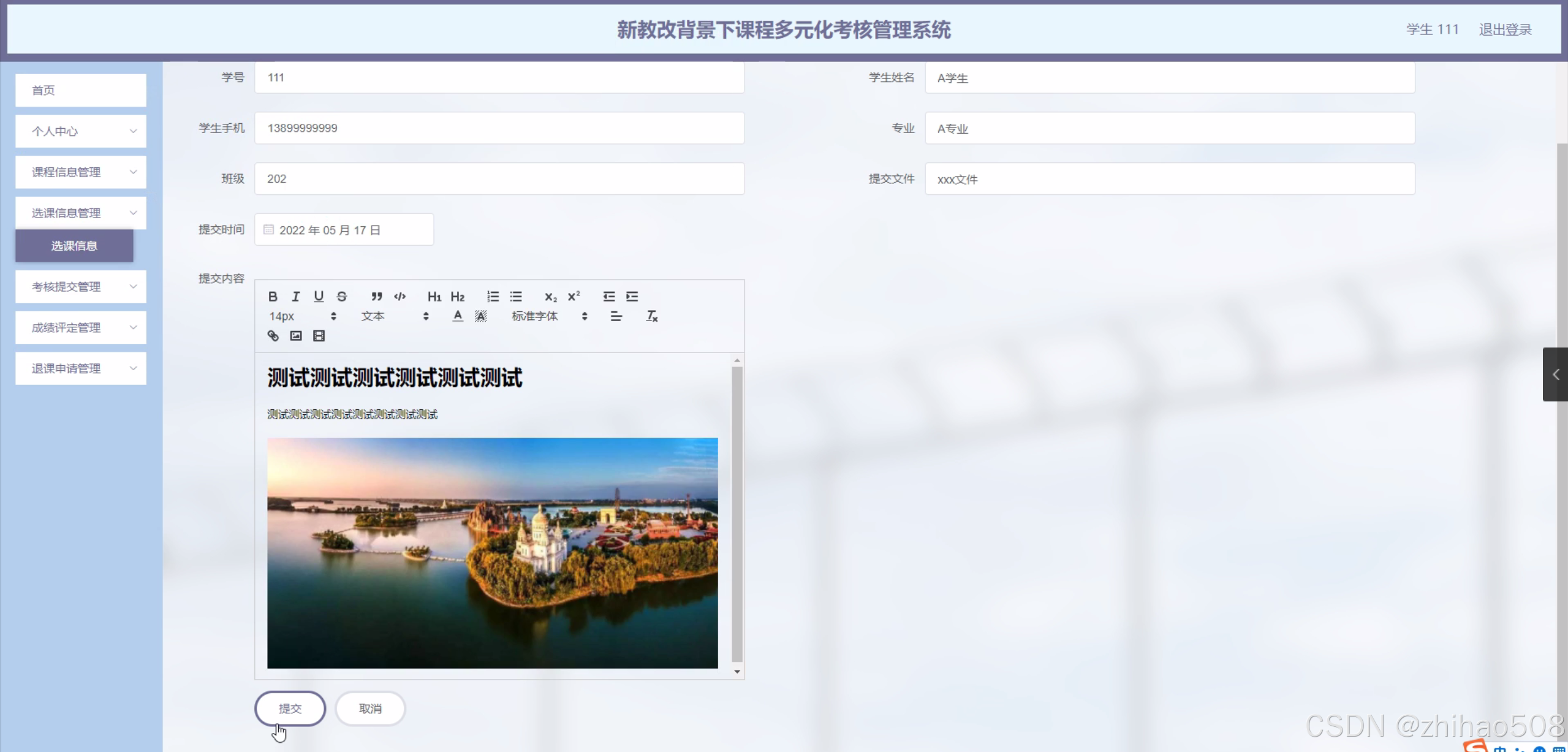This screenshot has width=1568, height=752.
Task: Select the 选课信息 submenu item
Action: point(74,246)
